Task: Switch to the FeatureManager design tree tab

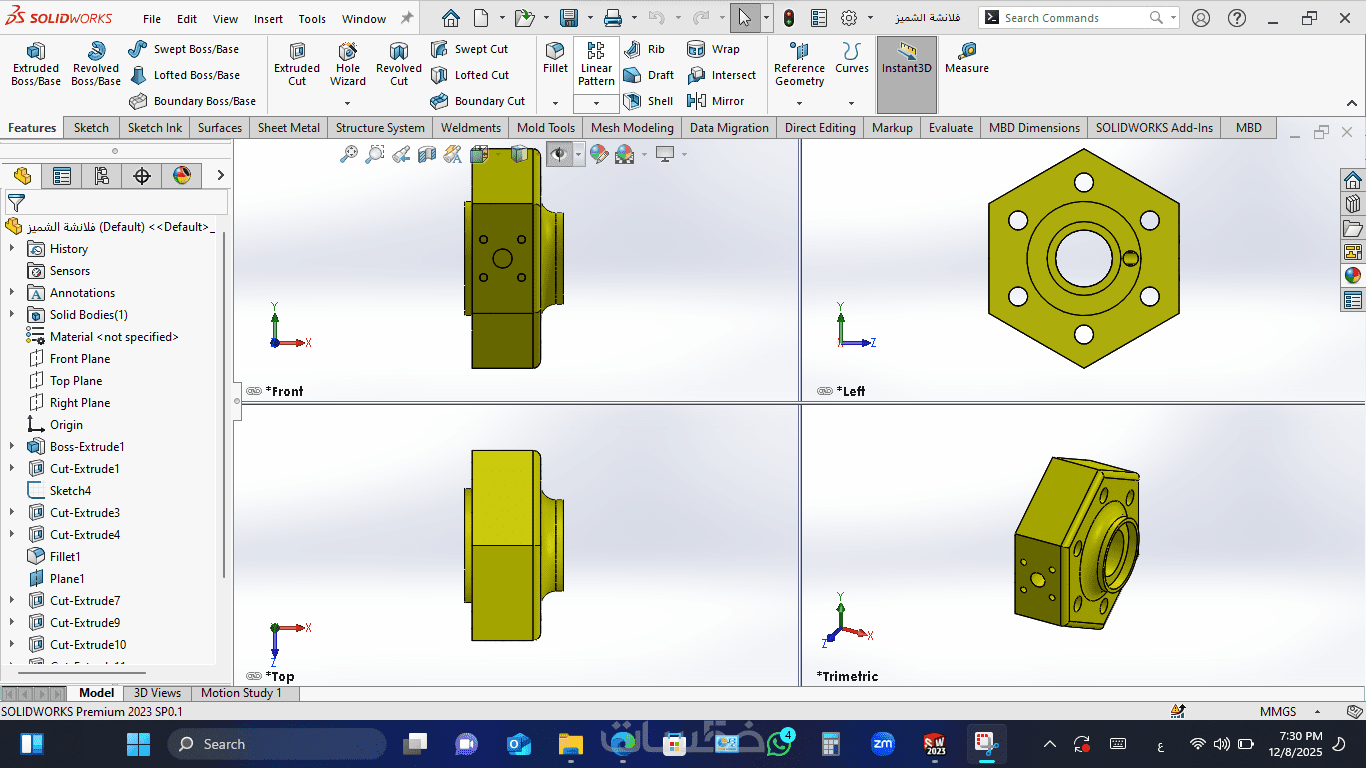Action: [x=22, y=176]
